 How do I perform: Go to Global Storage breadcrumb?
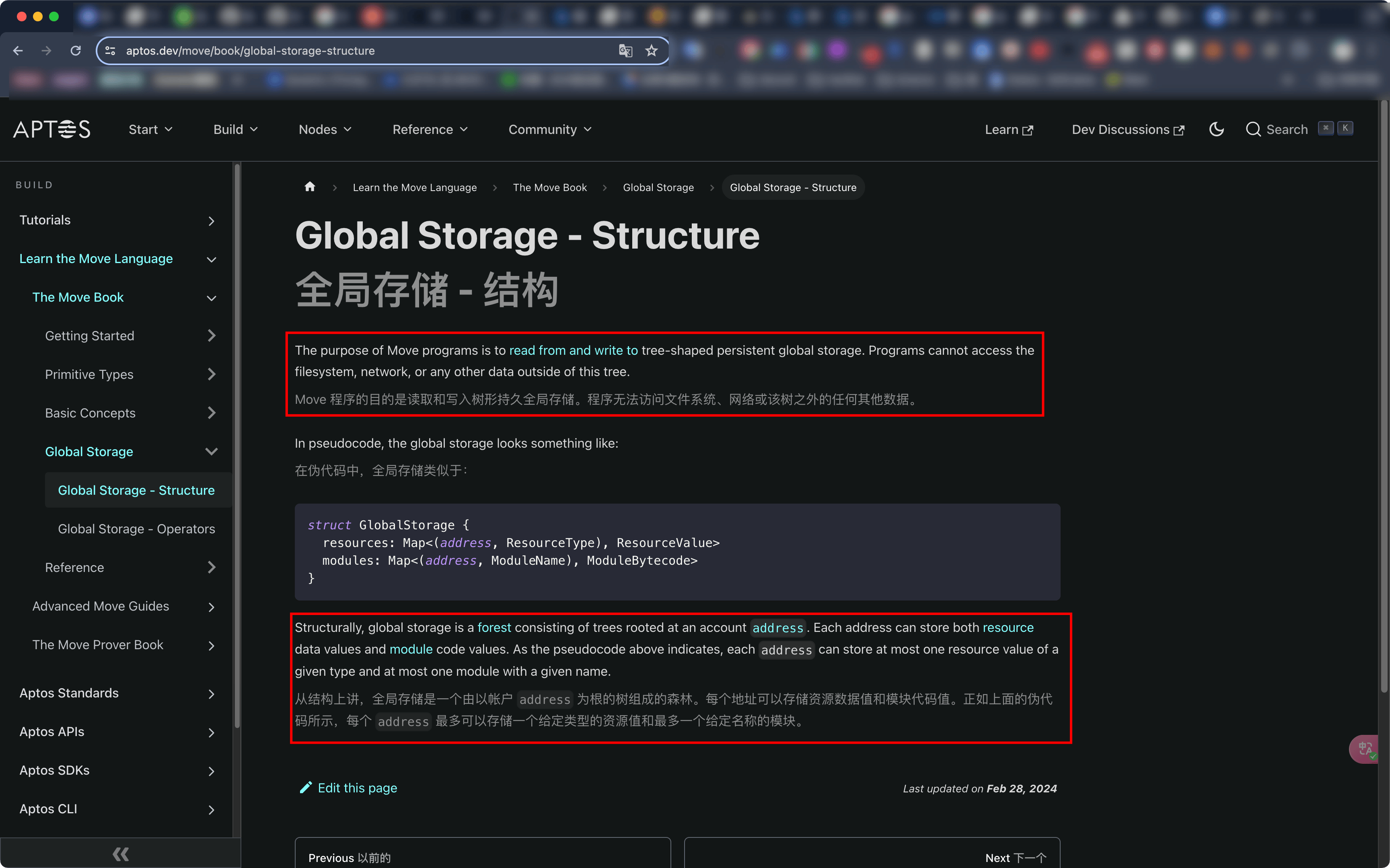pyautogui.click(x=658, y=187)
